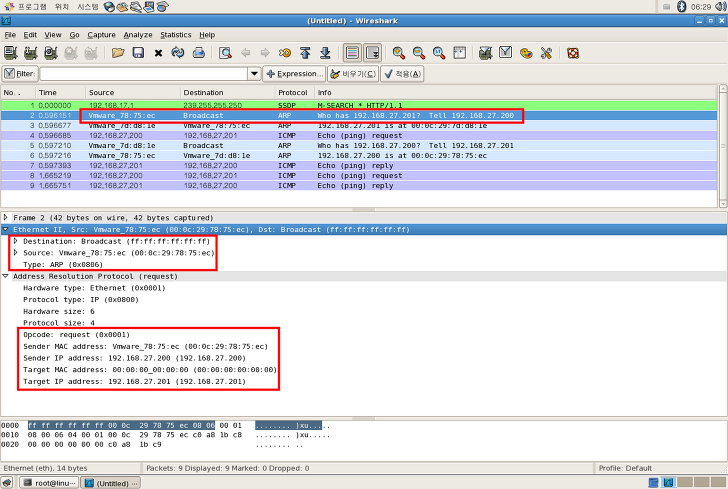The image size is (728, 489).
Task: Expand the Frame 2 tree node
Action: click(x=6, y=217)
